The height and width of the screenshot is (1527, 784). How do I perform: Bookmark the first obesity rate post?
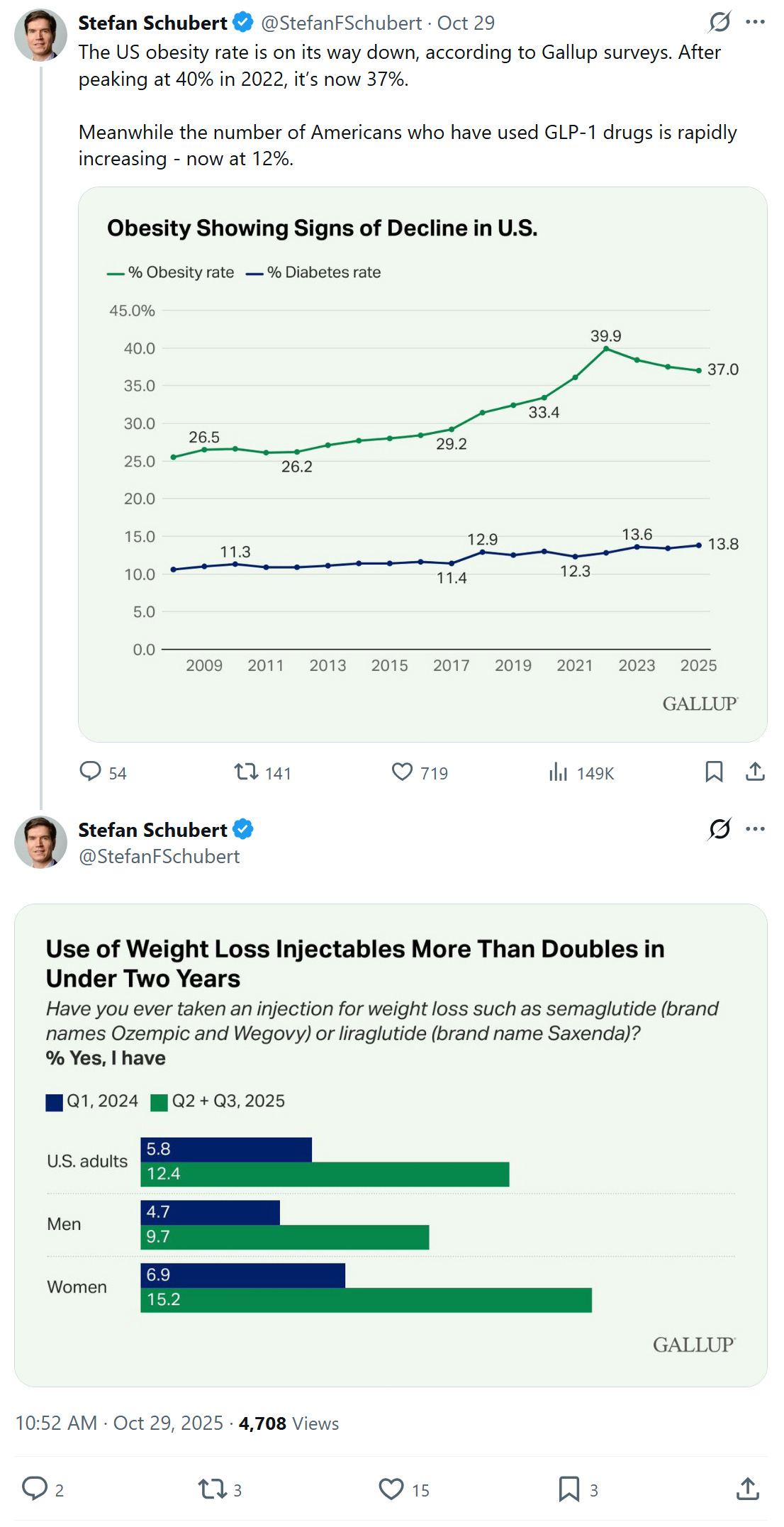point(714,772)
